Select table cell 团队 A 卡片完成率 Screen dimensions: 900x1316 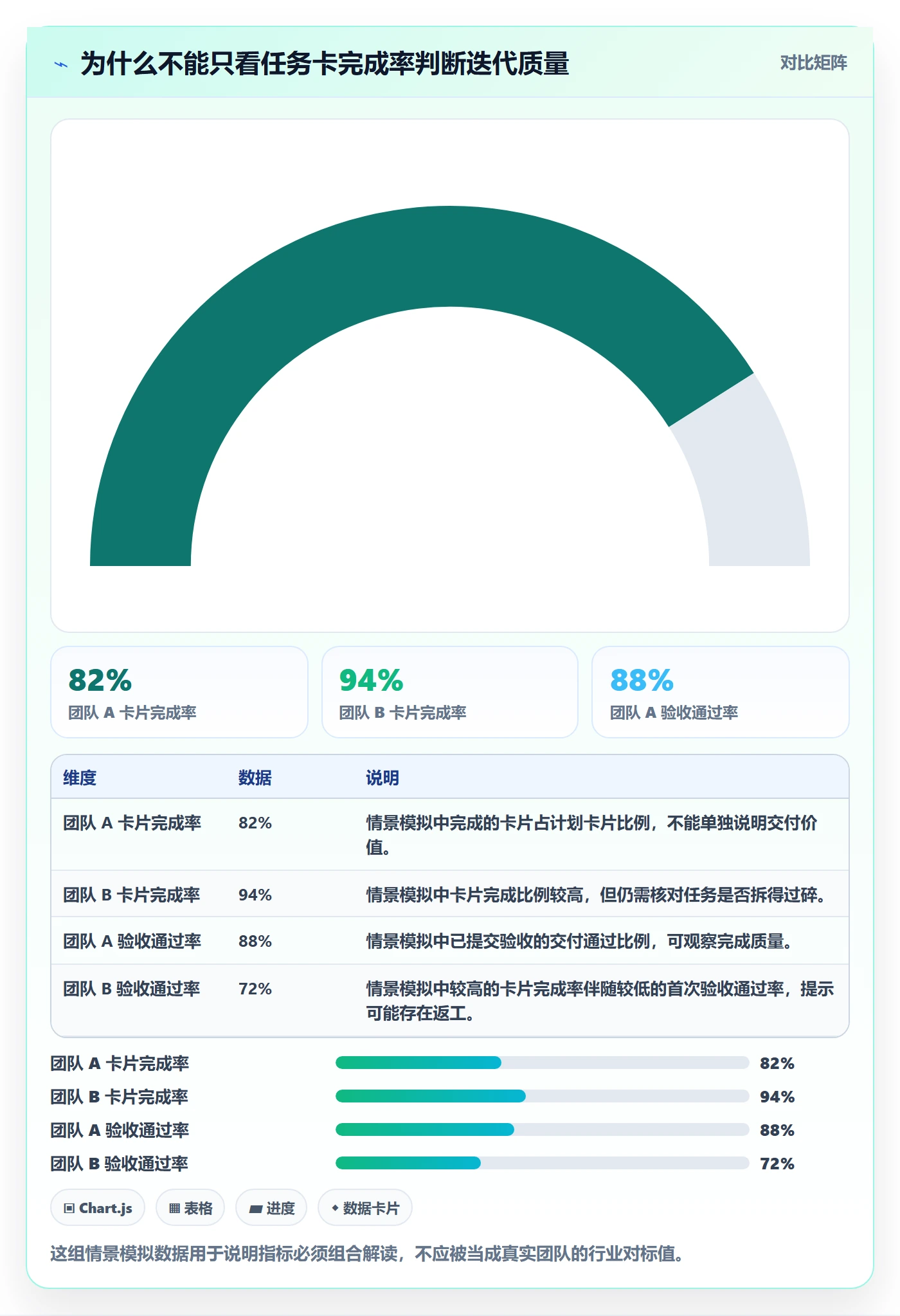[x=132, y=823]
